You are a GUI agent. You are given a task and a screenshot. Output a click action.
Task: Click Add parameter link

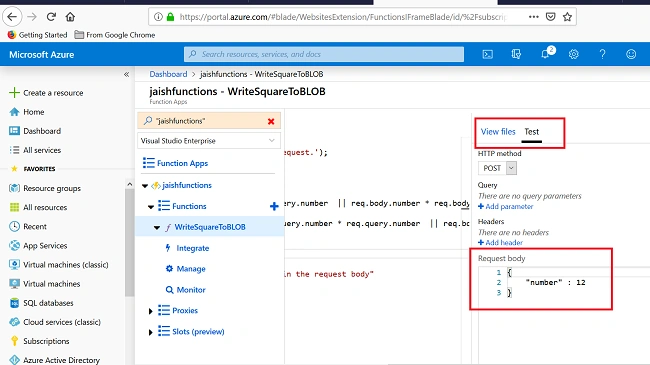[505, 207]
